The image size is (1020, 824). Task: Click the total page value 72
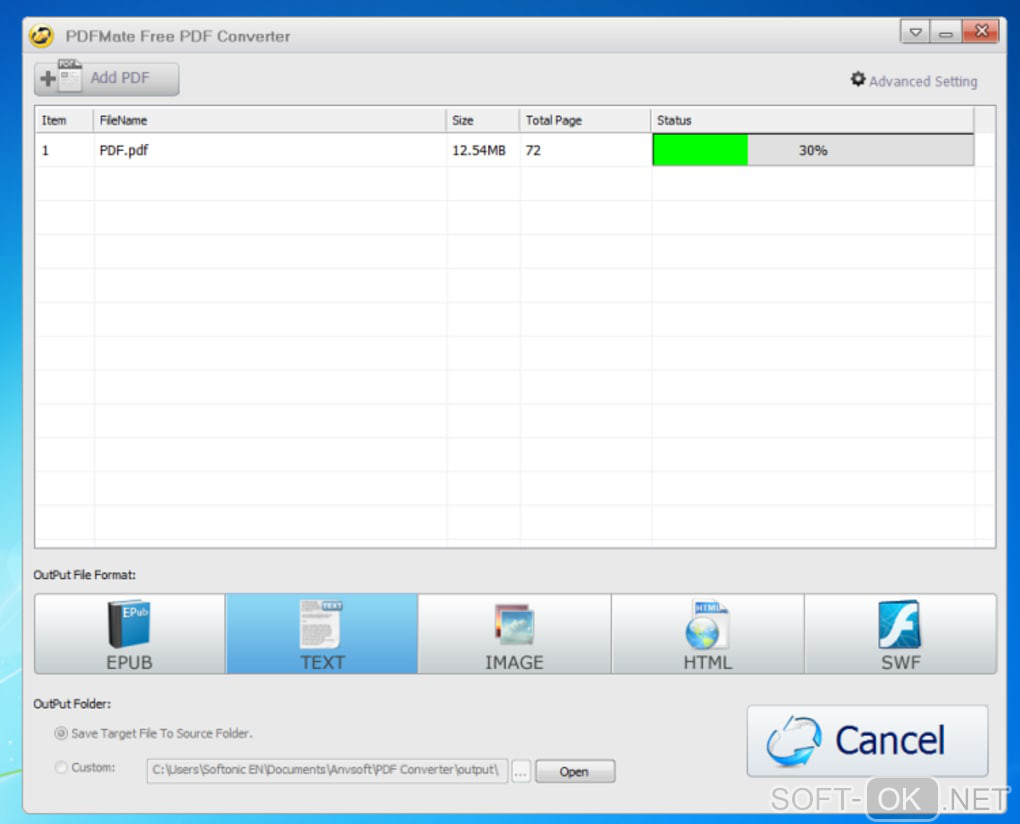(533, 150)
